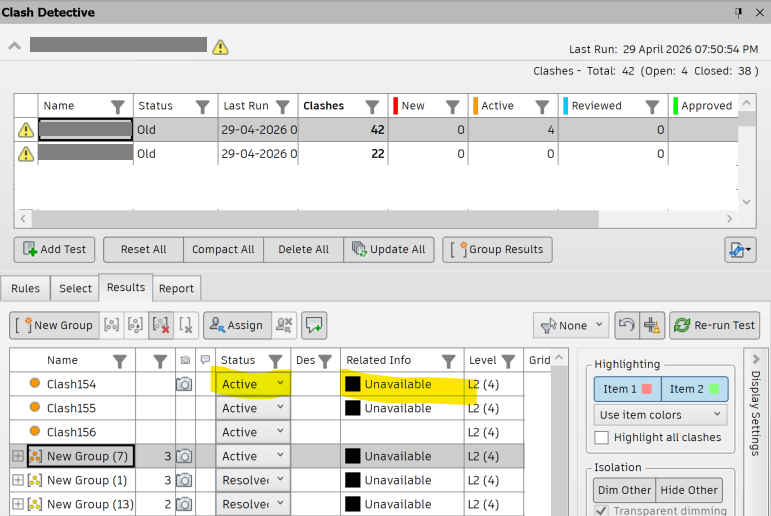Click the Group Results button
Viewport: 771px width, 516px height.
click(497, 250)
